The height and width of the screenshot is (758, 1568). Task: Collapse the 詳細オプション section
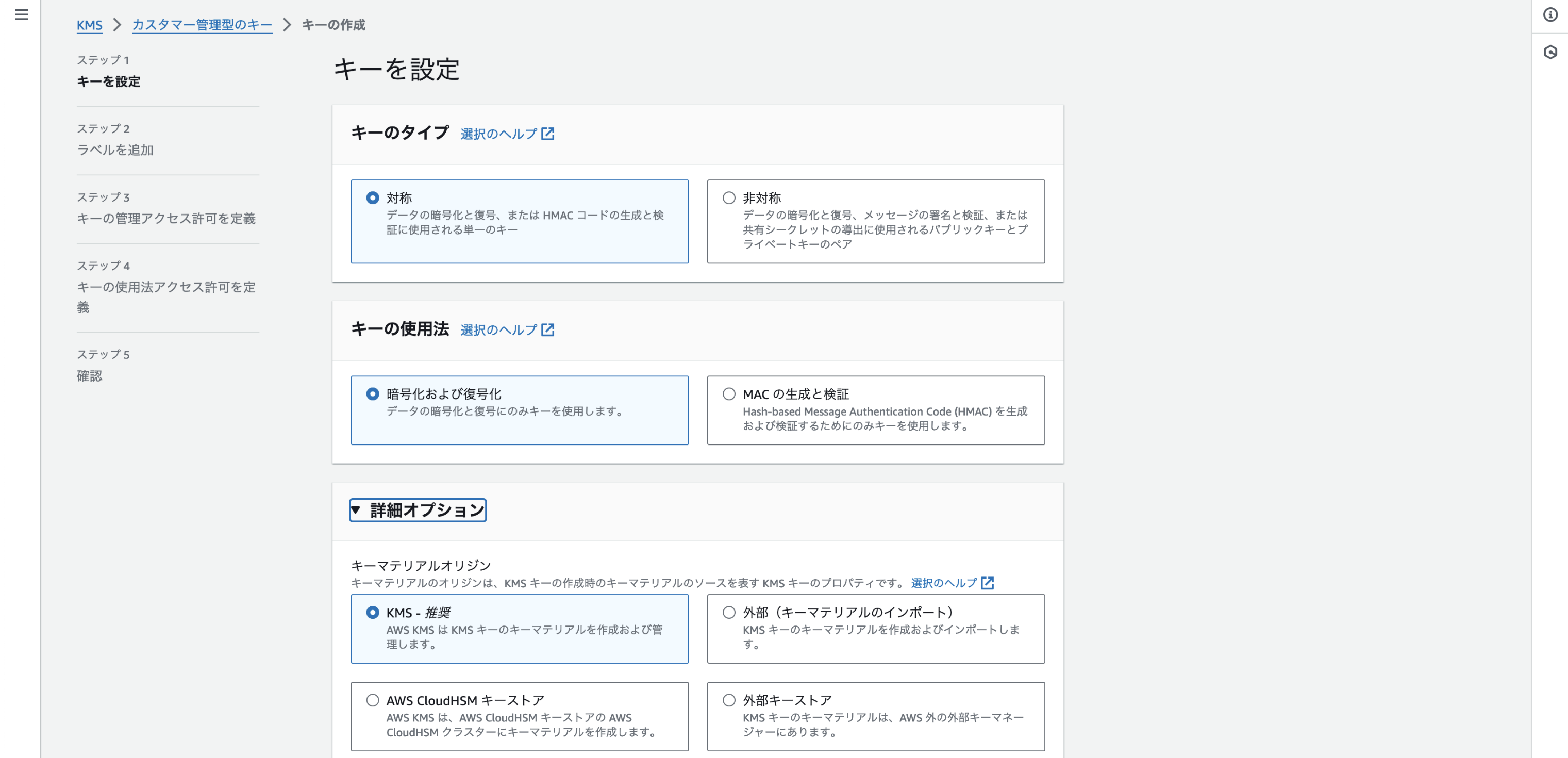(418, 510)
